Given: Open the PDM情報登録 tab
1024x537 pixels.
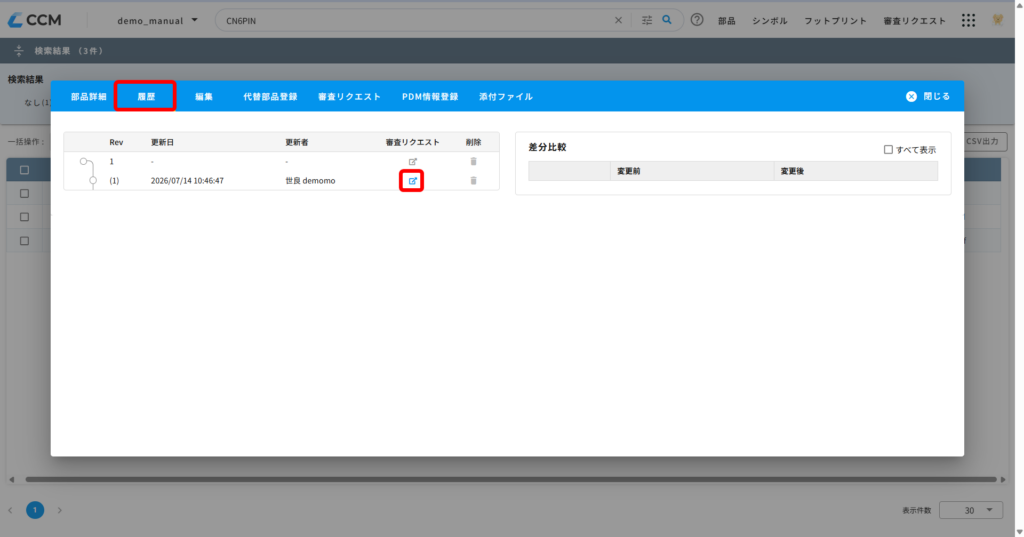Looking at the screenshot, I should pos(430,97).
